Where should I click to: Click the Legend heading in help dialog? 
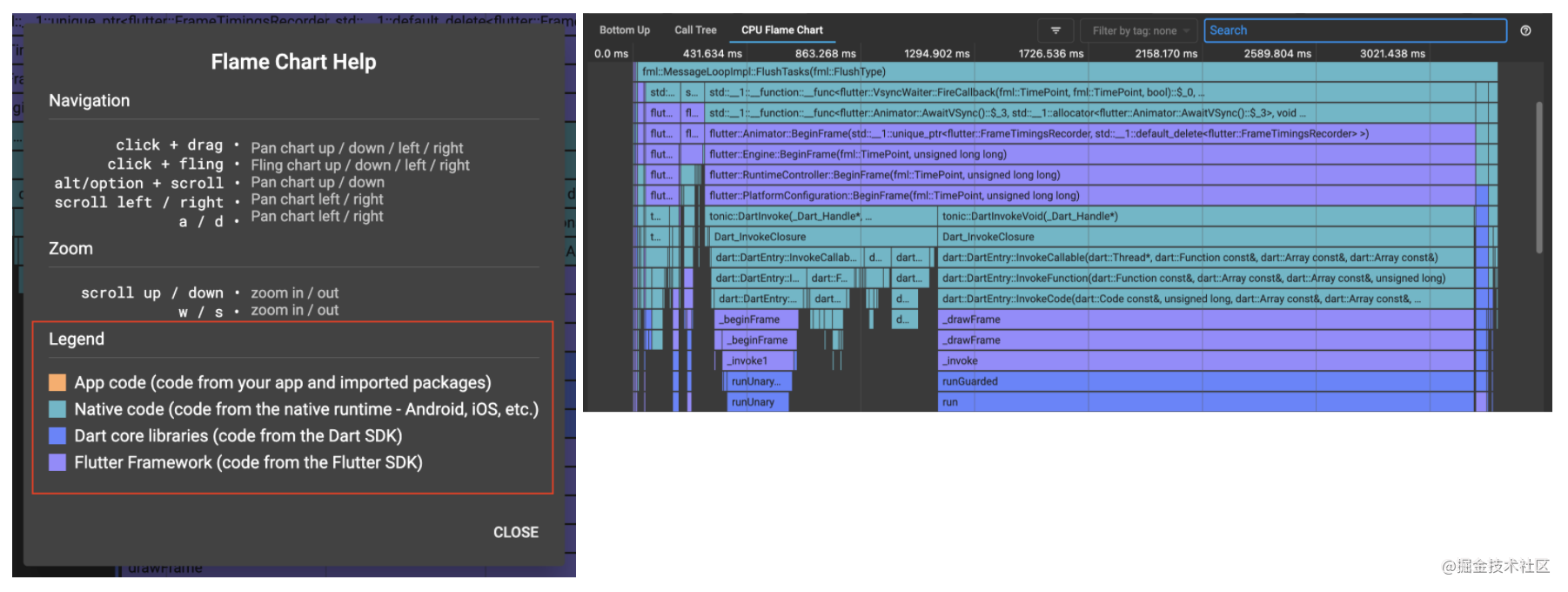pyautogui.click(x=77, y=339)
